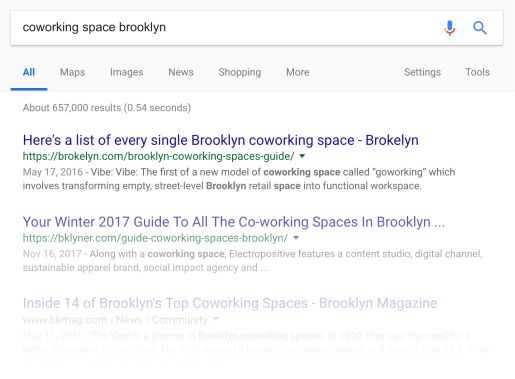Open the Shopping results tab
Screen dimensions: 515x379
pyautogui.click(x=240, y=72)
